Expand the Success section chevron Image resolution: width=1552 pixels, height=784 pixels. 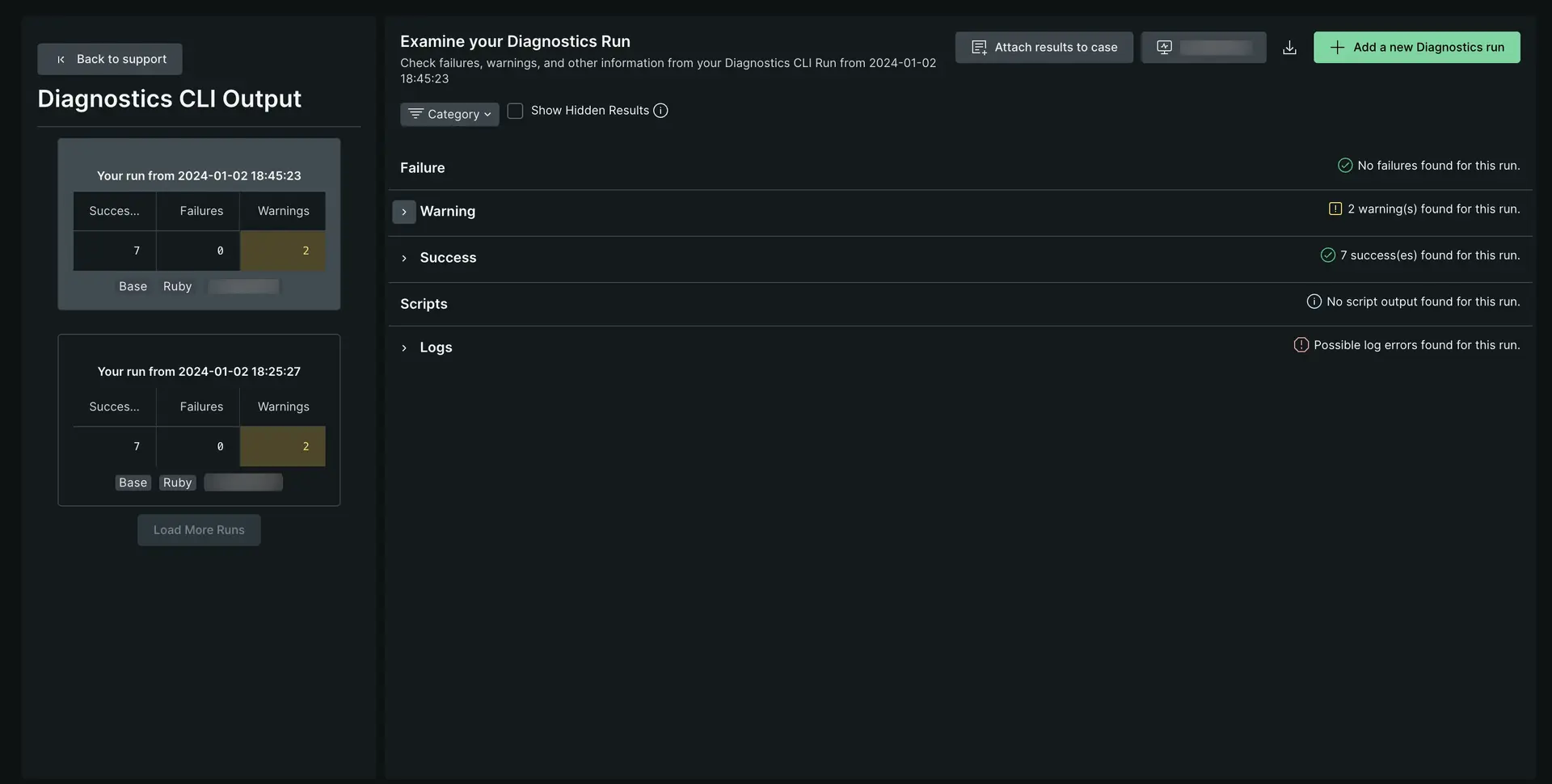404,258
